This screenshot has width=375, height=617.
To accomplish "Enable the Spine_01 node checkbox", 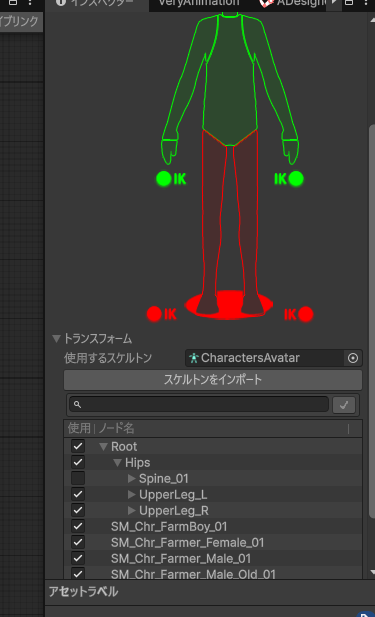I will click(x=78, y=478).
